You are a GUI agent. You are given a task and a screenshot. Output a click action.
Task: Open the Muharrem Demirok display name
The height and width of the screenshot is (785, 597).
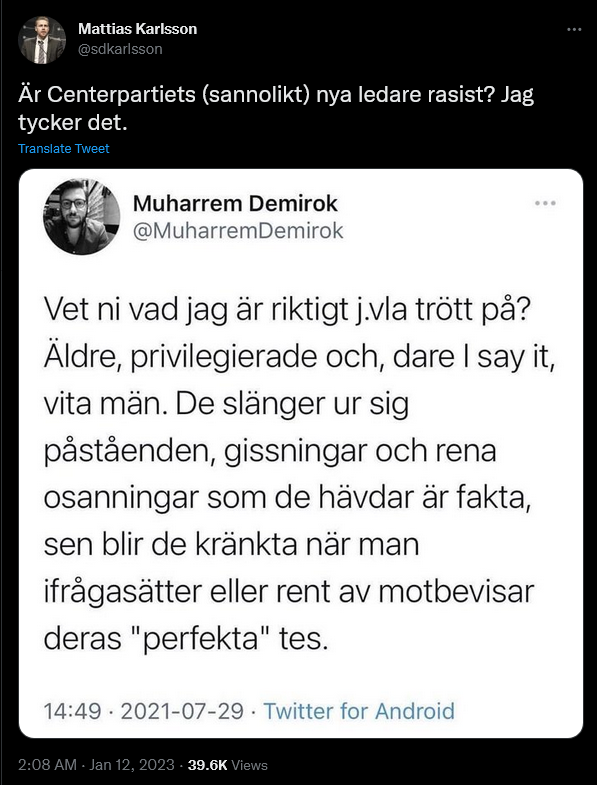(x=235, y=204)
